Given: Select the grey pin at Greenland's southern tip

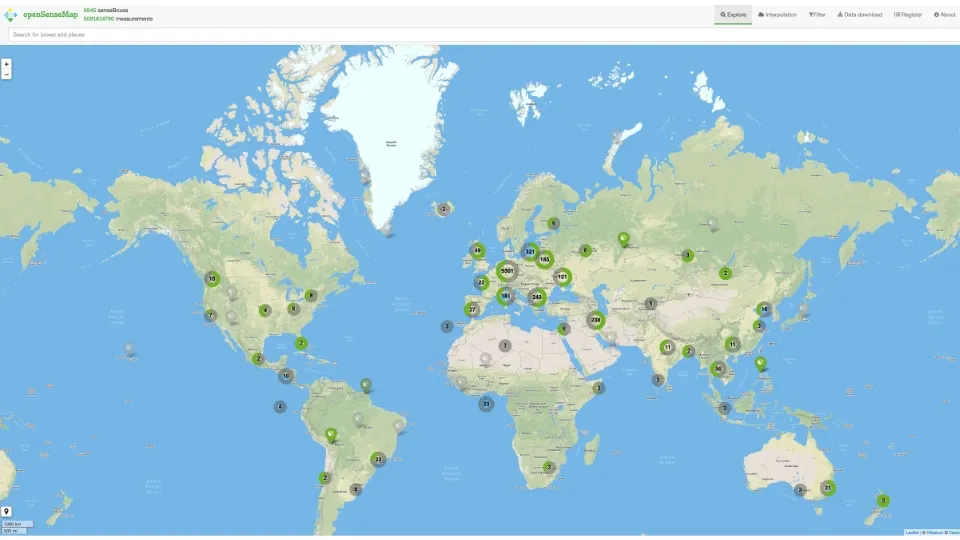Looking at the screenshot, I should (387, 230).
